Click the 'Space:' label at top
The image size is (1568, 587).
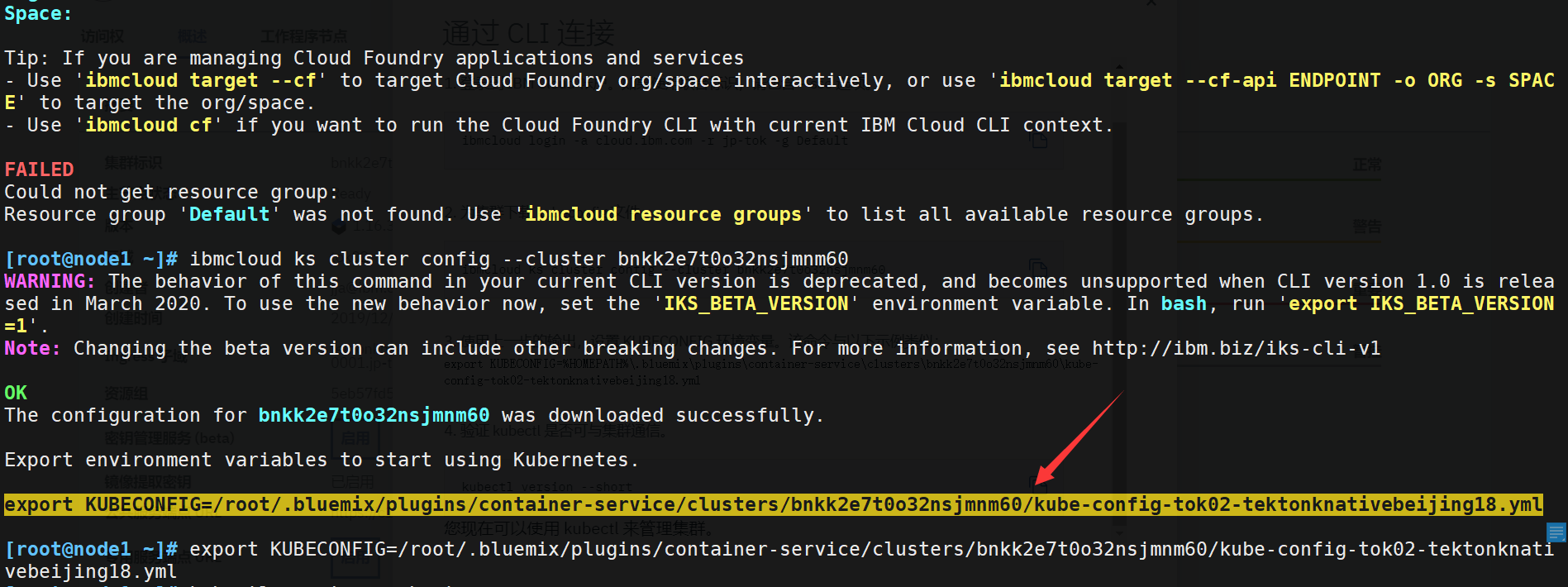tap(38, 13)
